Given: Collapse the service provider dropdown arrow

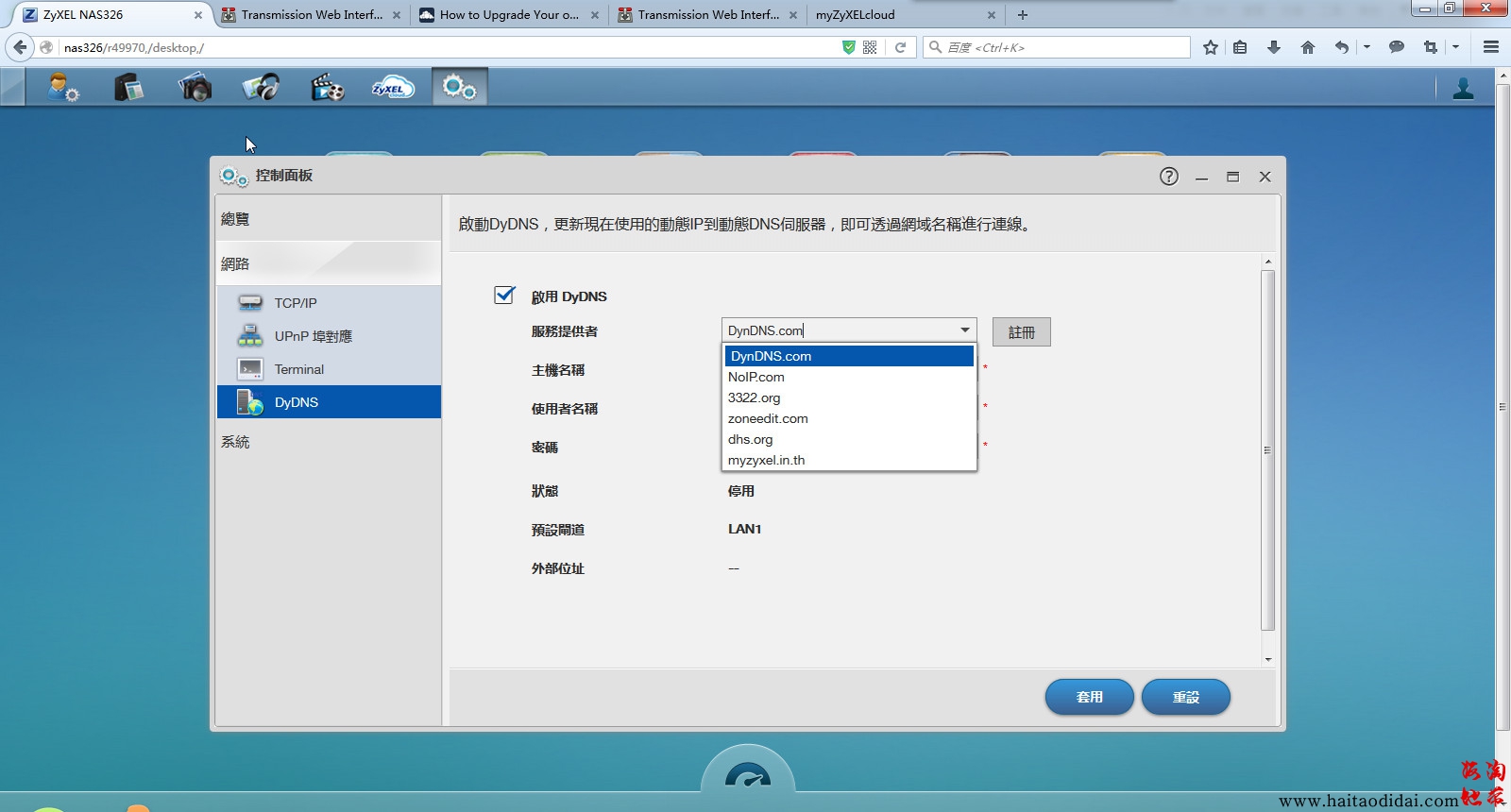Looking at the screenshot, I should click(965, 330).
